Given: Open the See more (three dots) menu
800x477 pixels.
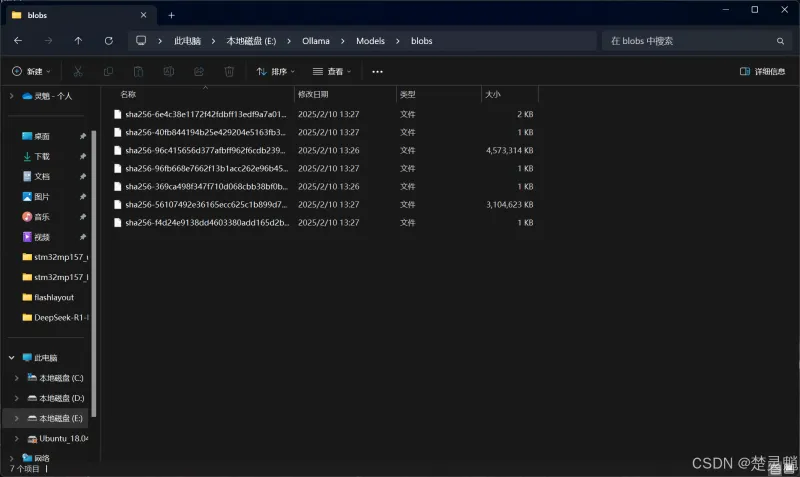Looking at the screenshot, I should (x=377, y=71).
